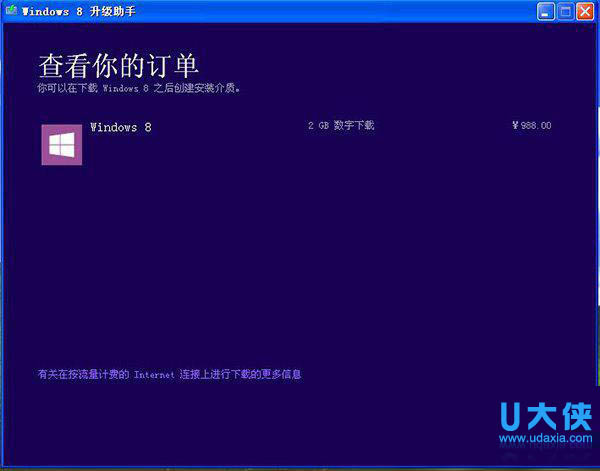The height and width of the screenshot is (471, 600).
Task: Open link about metered Internet connection downloads
Action: pos(170,374)
